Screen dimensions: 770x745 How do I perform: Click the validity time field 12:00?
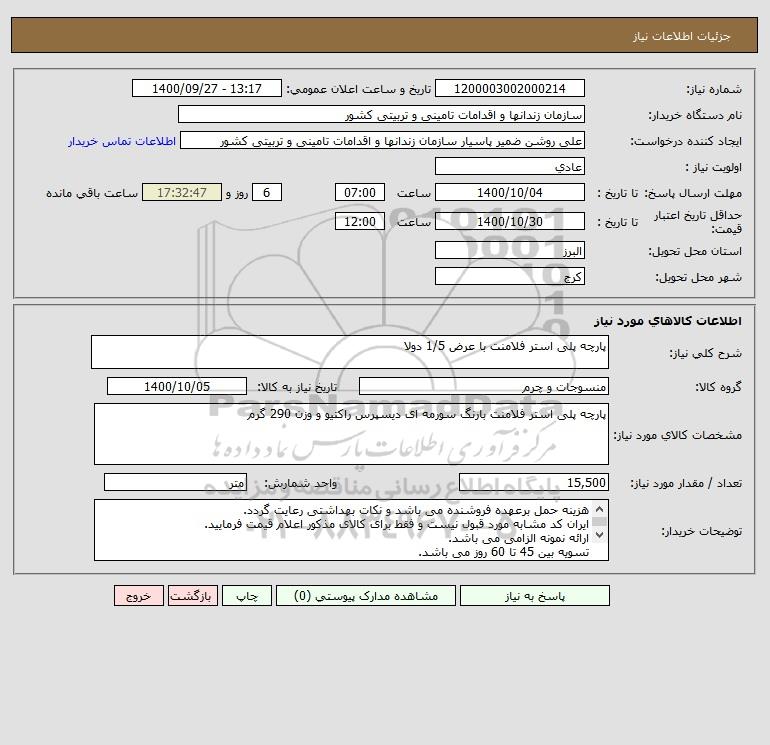pos(359,221)
